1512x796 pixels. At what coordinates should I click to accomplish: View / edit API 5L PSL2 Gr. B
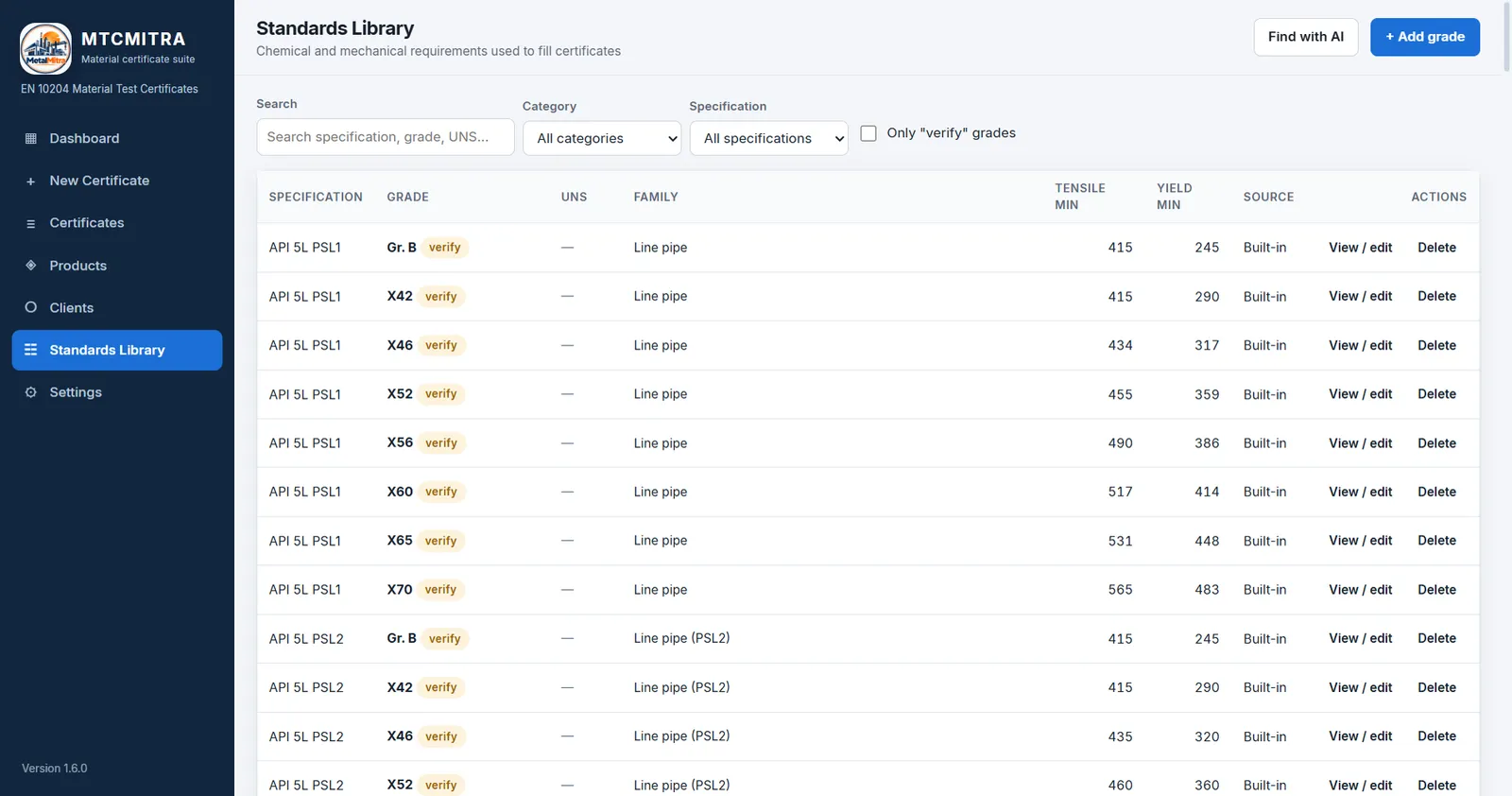[x=1360, y=638]
